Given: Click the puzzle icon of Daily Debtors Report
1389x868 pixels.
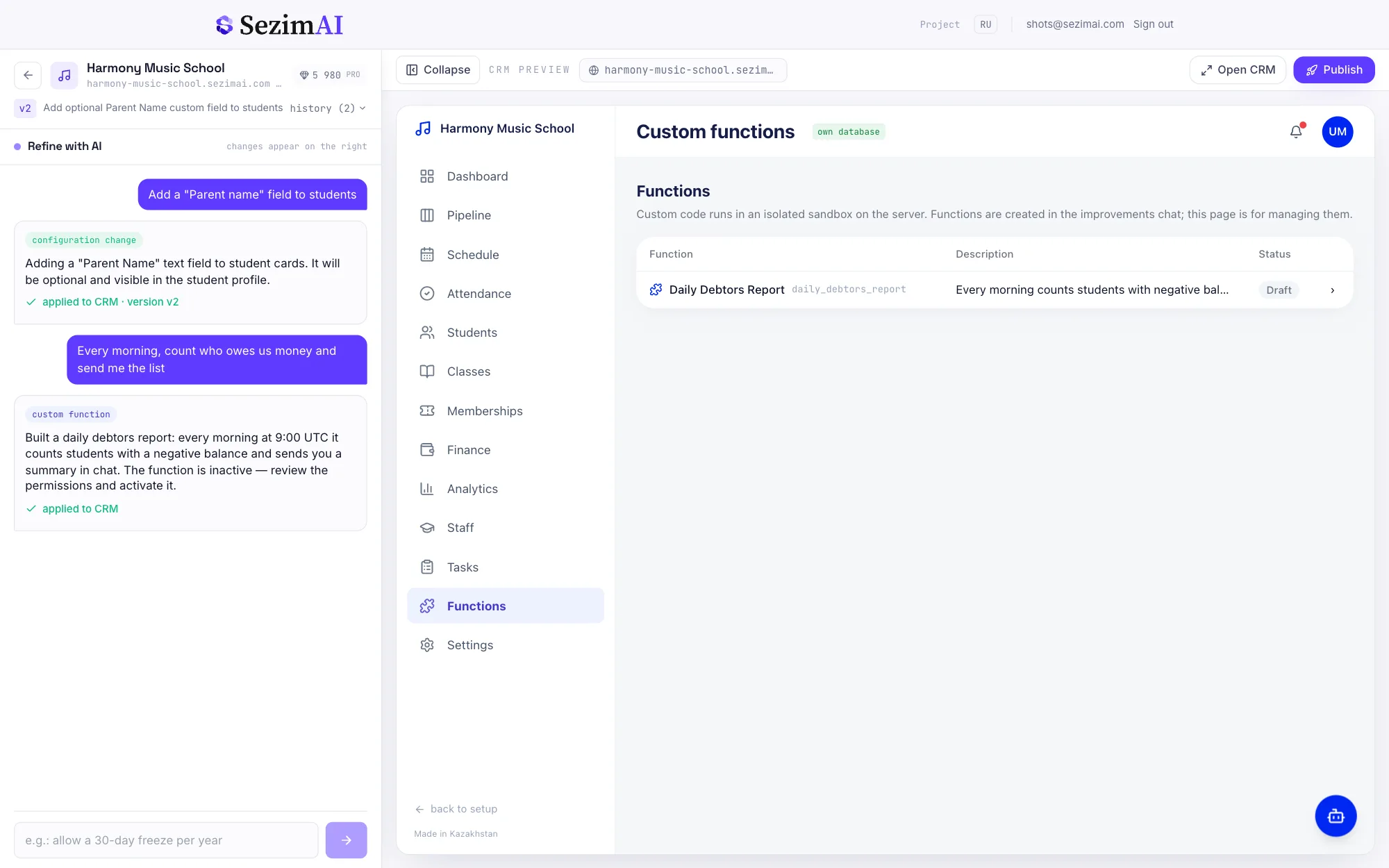Looking at the screenshot, I should click(656, 290).
